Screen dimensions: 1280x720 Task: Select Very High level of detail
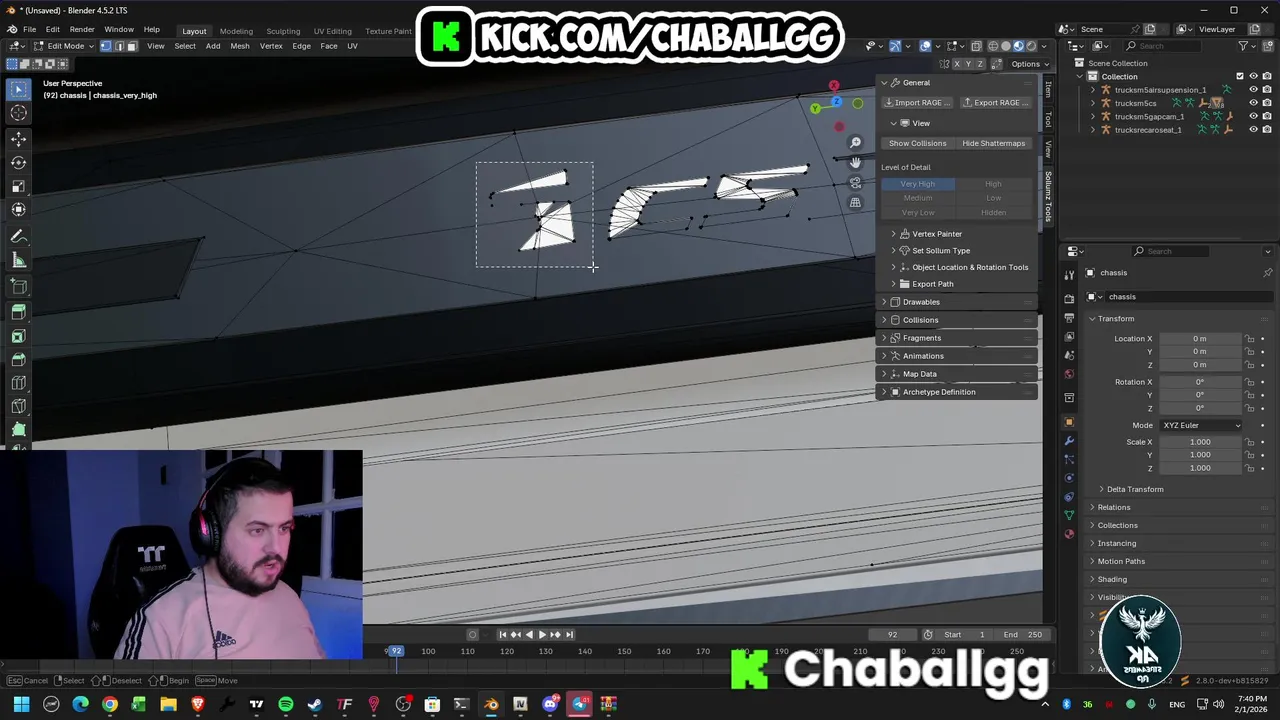(x=917, y=184)
